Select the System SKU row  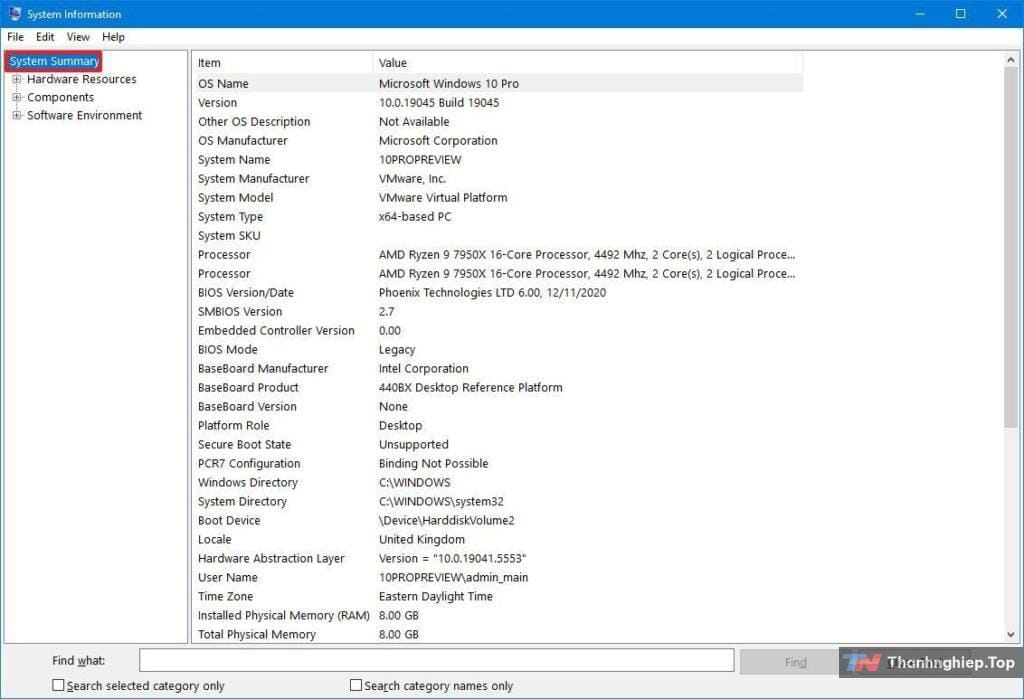tap(498, 235)
